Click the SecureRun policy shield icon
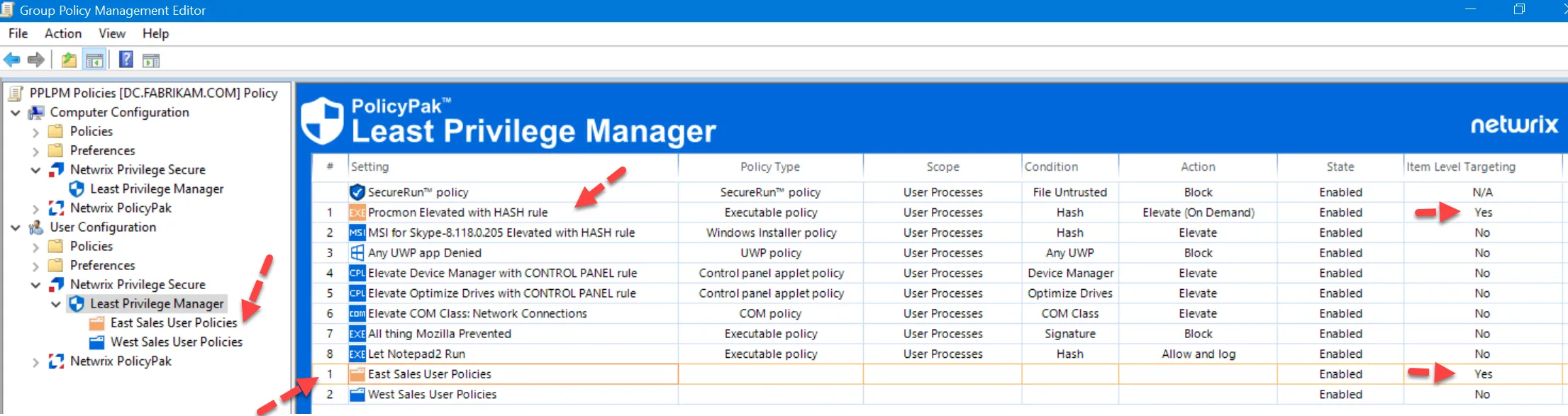Viewport: 1568px width, 416px height. point(357,192)
